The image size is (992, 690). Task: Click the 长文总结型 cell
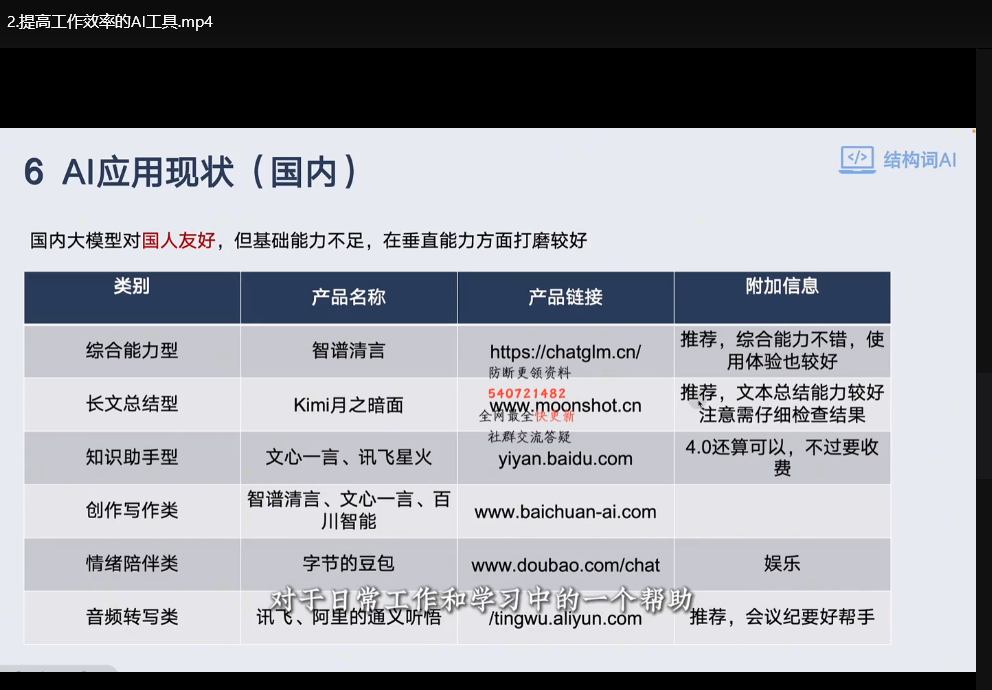click(x=132, y=404)
